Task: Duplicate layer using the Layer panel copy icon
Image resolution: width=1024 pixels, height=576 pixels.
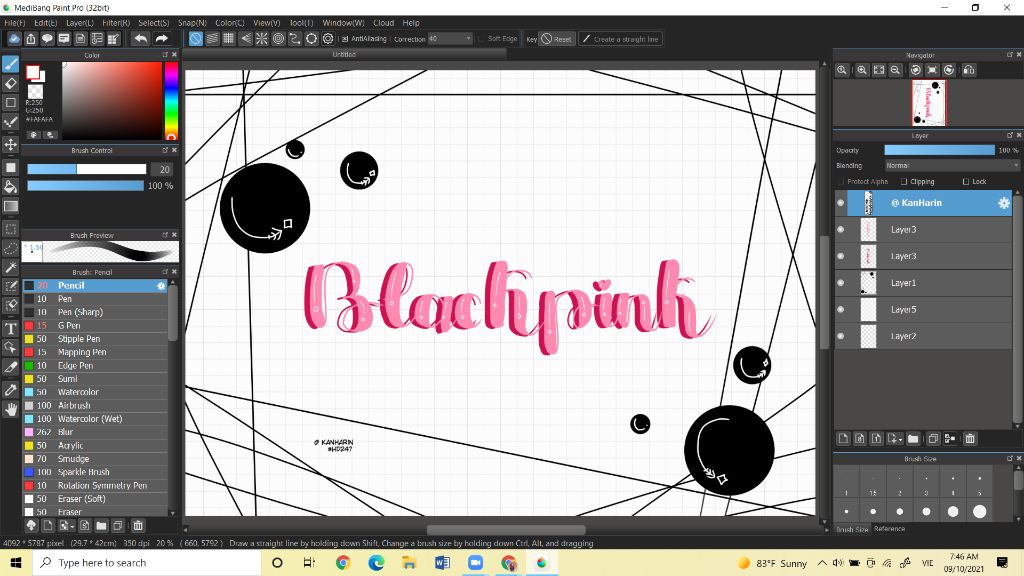Action: [933, 439]
